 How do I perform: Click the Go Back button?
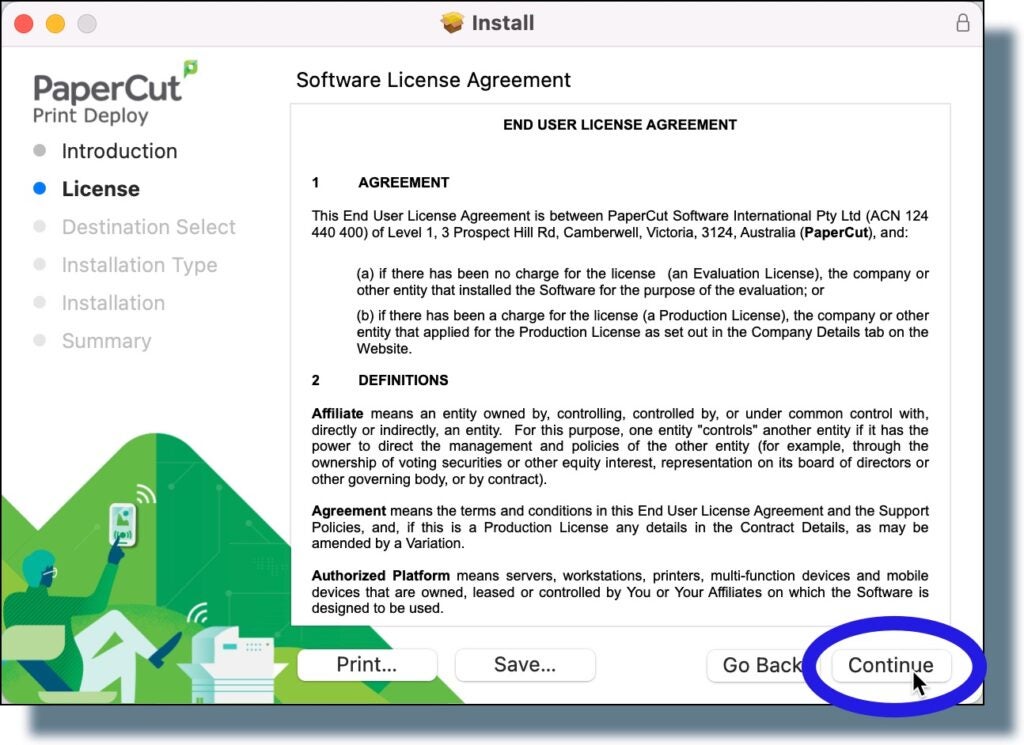pos(762,665)
